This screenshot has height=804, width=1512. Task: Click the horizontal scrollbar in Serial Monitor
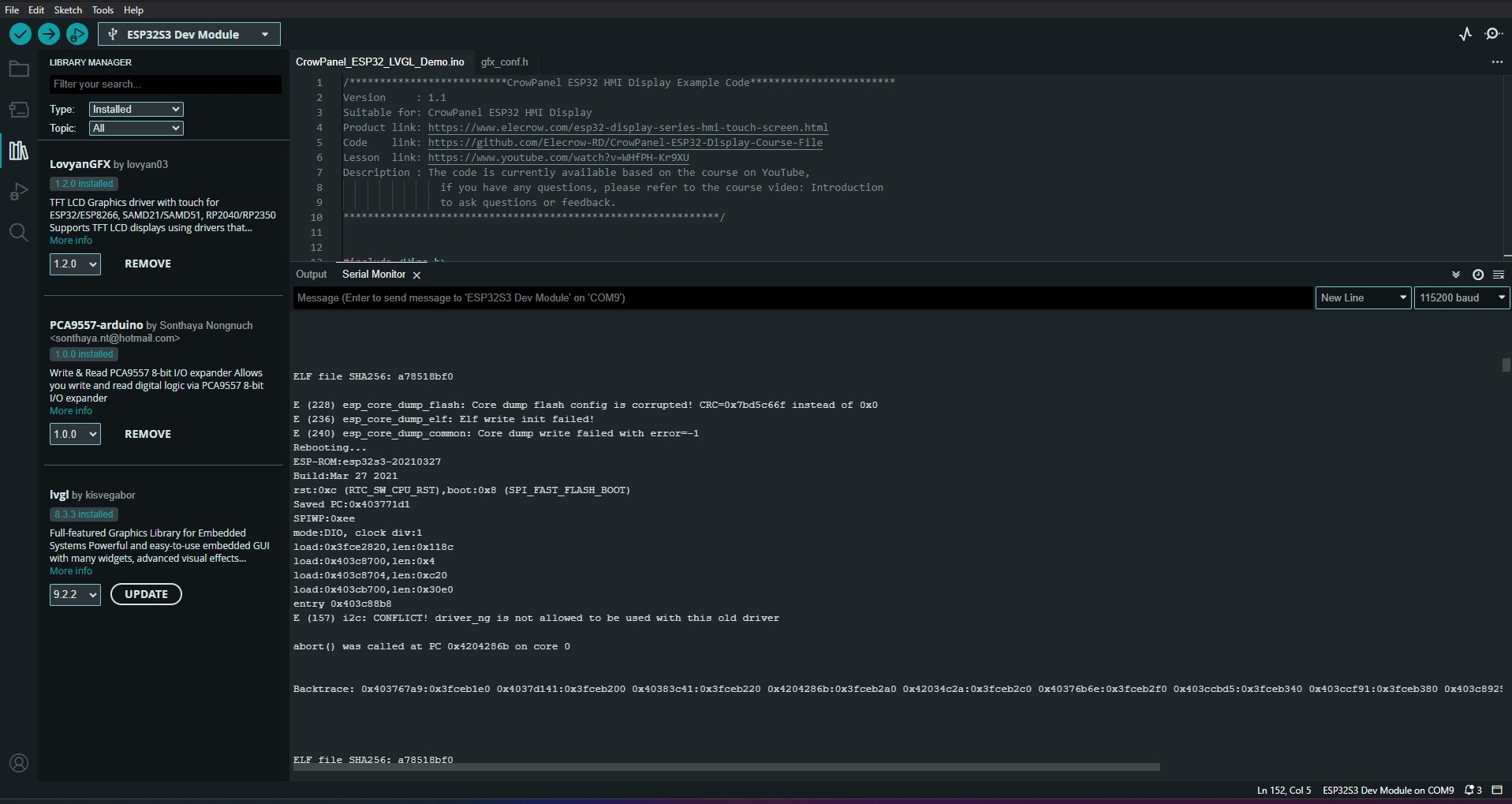(726, 767)
